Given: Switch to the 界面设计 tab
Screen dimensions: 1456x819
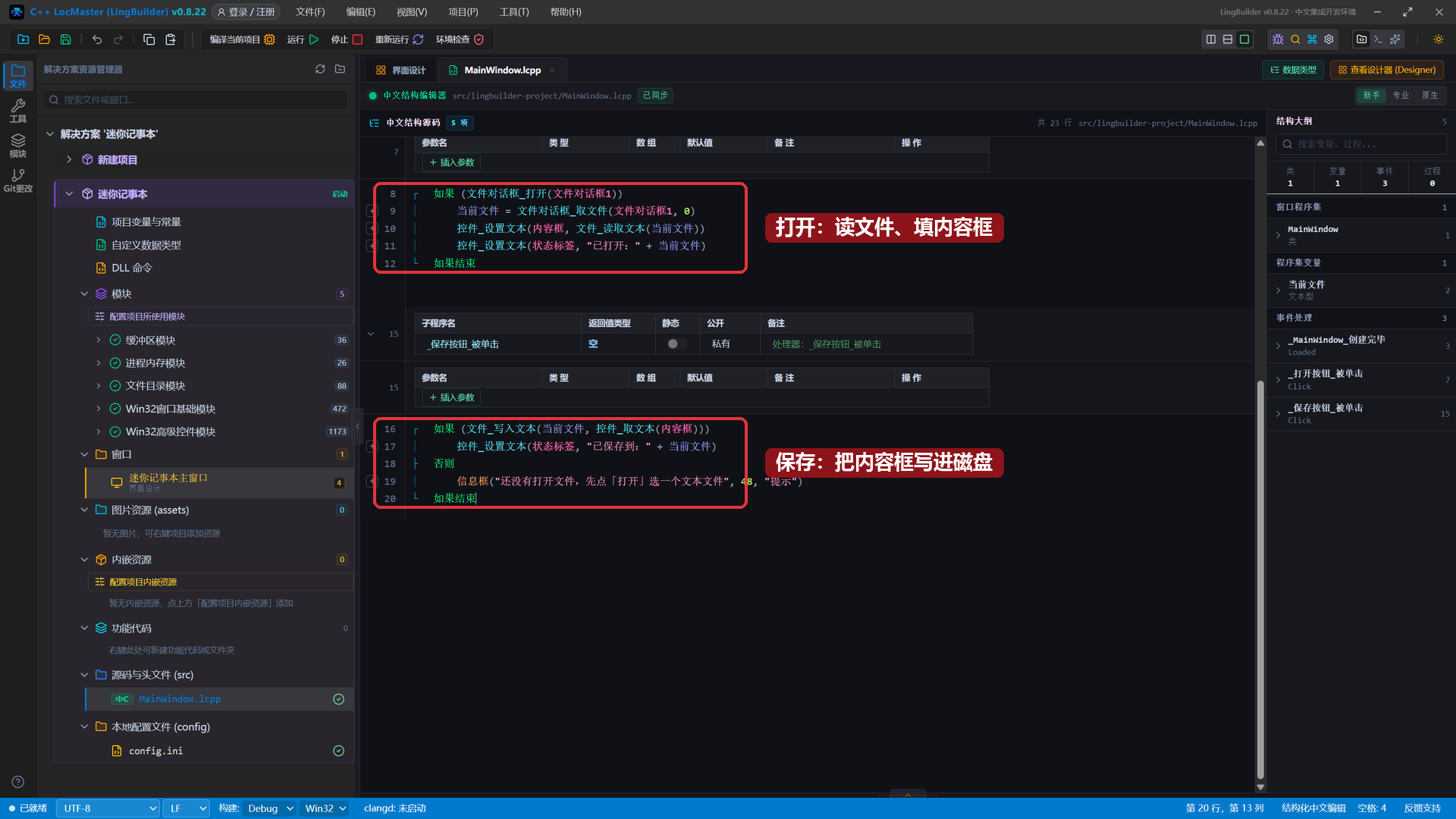Looking at the screenshot, I should point(401,71).
